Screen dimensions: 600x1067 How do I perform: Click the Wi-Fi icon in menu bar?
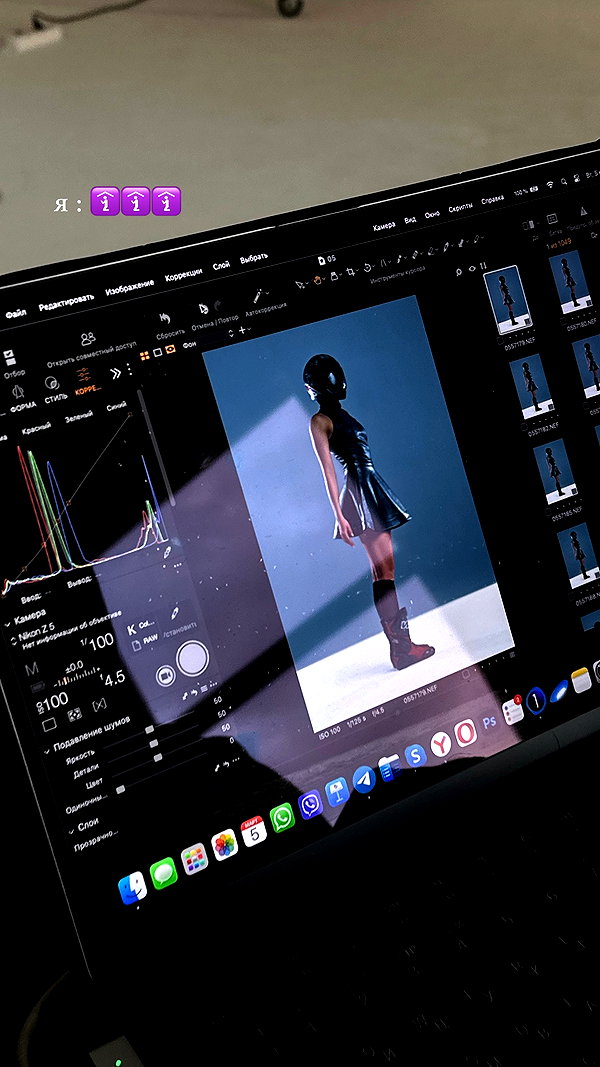click(x=549, y=184)
